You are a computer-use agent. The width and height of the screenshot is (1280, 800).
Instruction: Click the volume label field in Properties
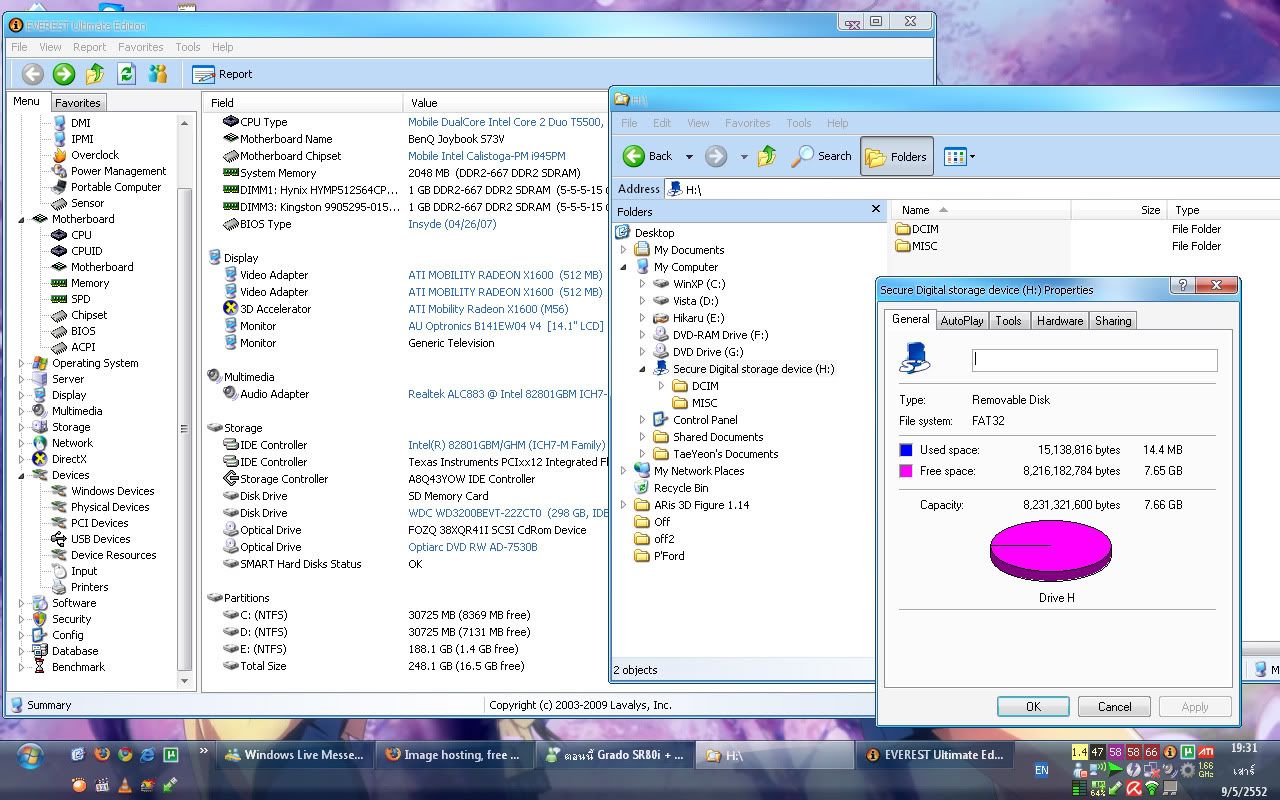(x=1095, y=360)
